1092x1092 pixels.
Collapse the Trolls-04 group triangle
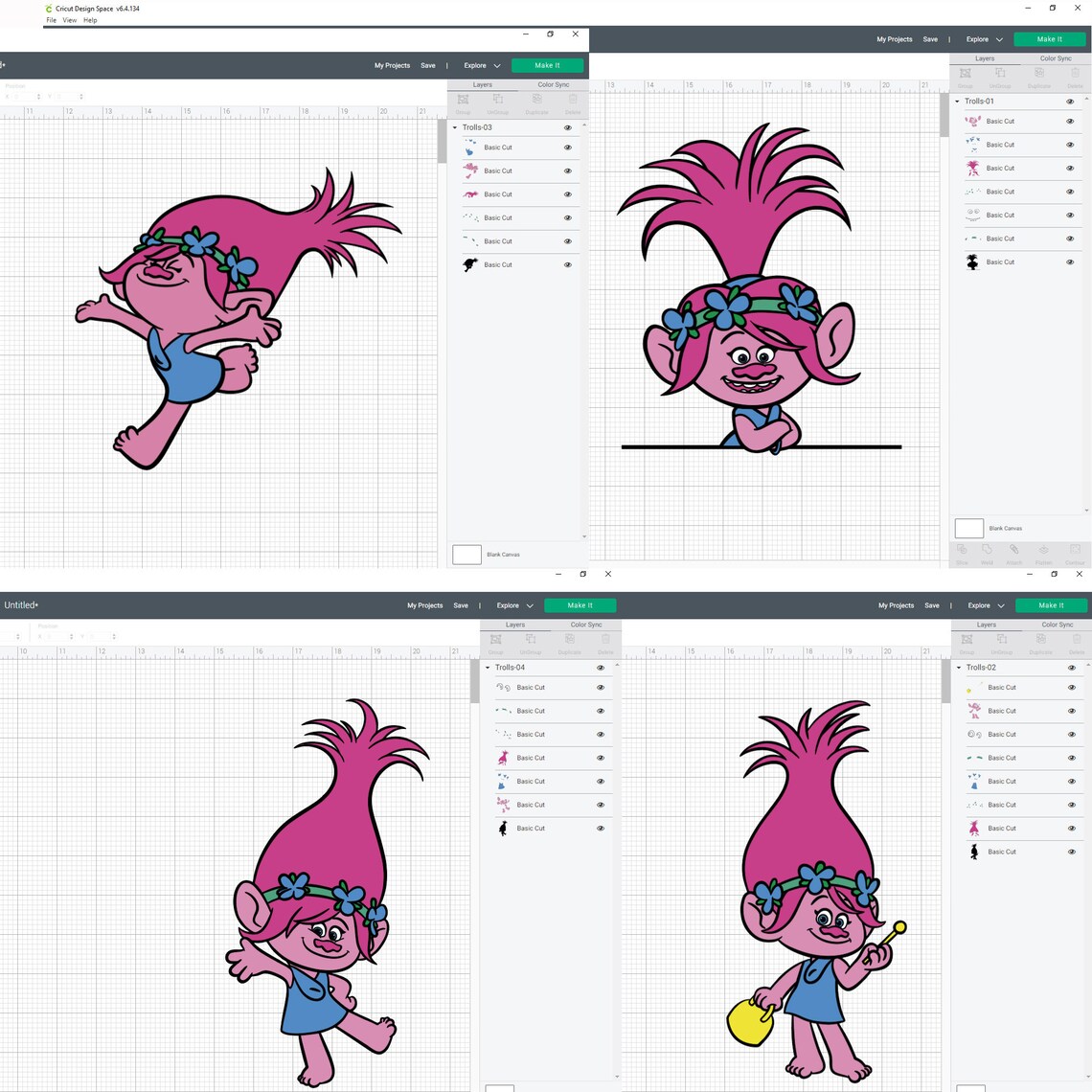point(488,668)
